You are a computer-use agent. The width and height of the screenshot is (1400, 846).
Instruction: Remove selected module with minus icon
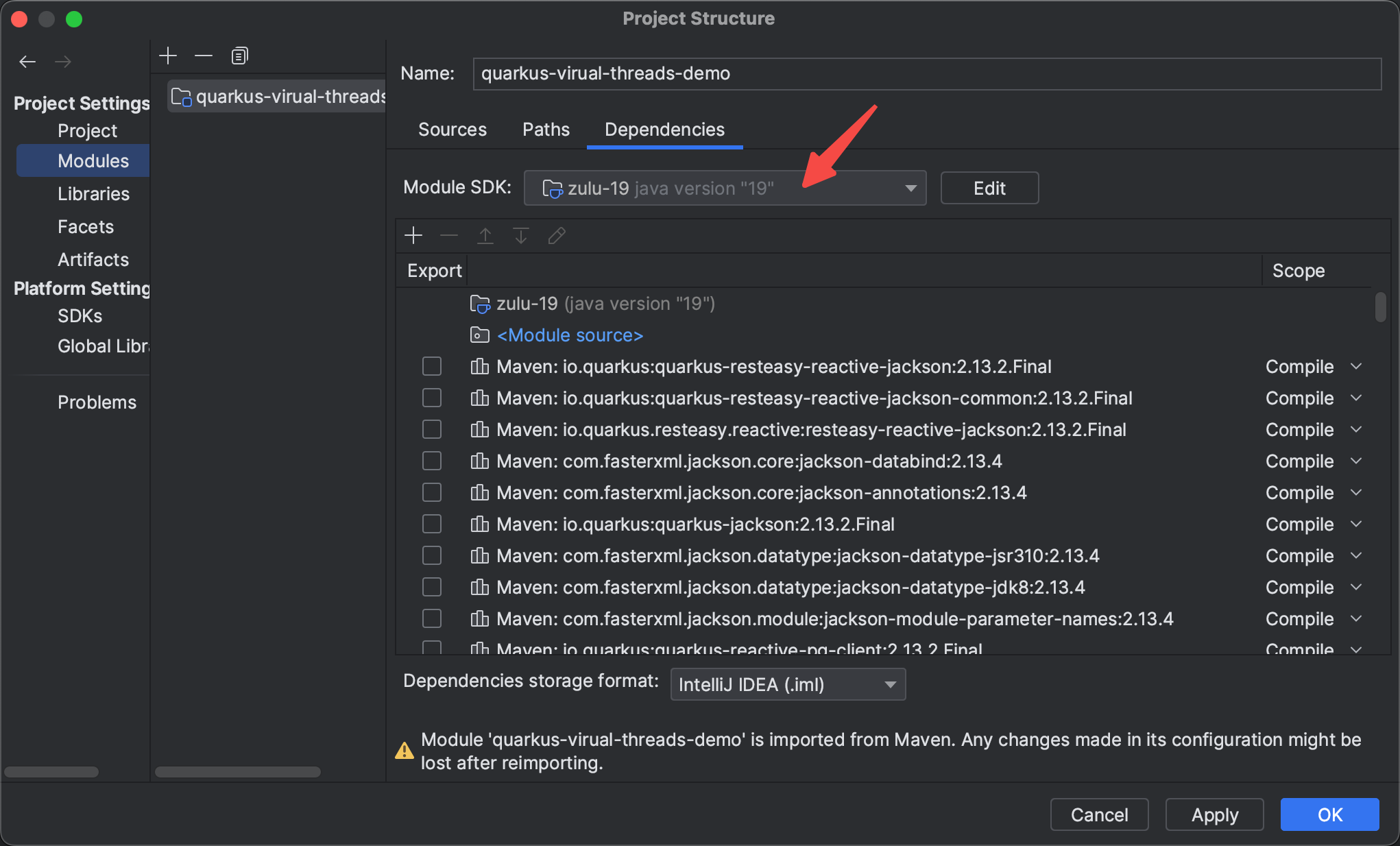tap(204, 56)
